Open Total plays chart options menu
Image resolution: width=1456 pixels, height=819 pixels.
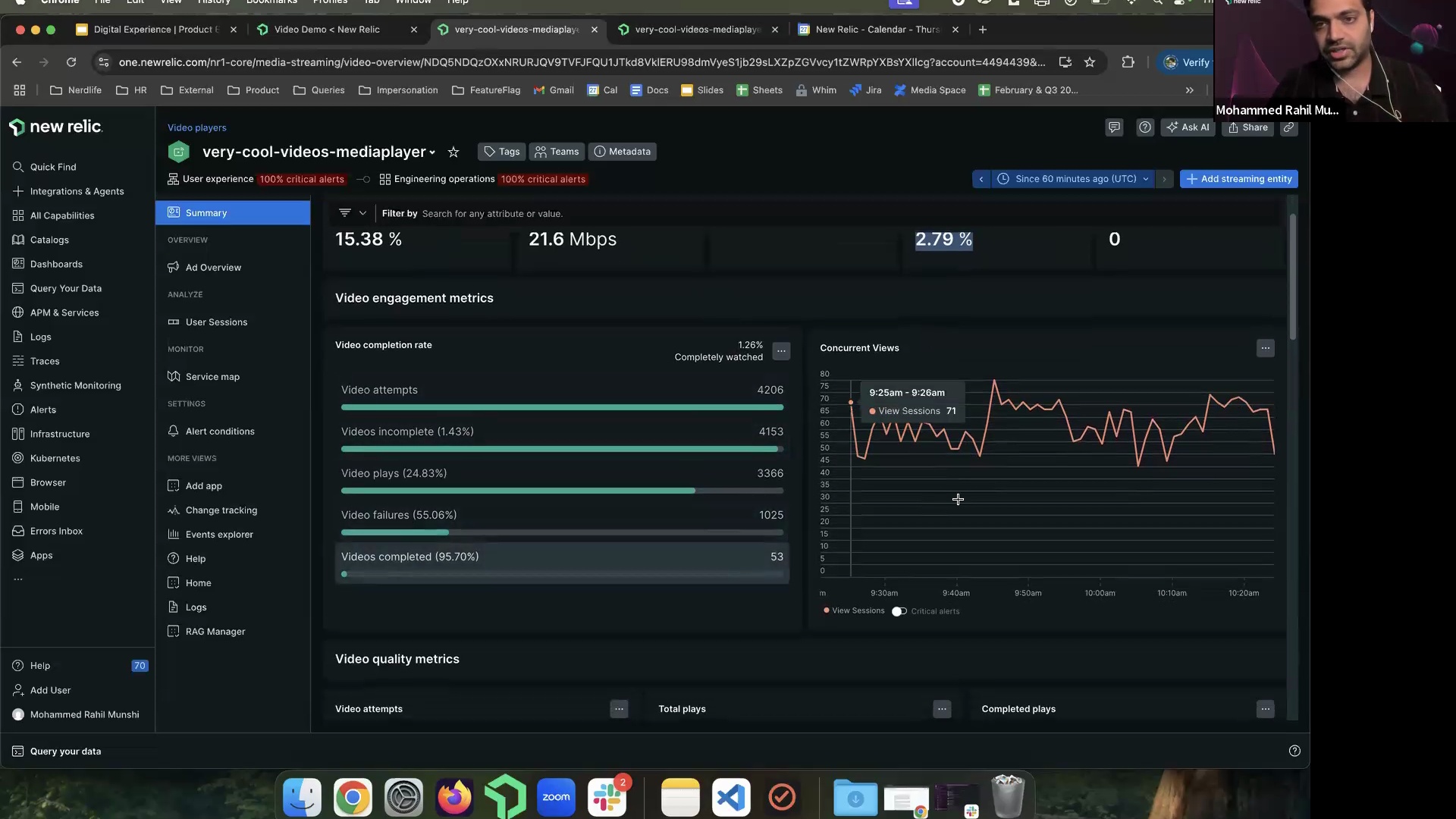coord(942,709)
